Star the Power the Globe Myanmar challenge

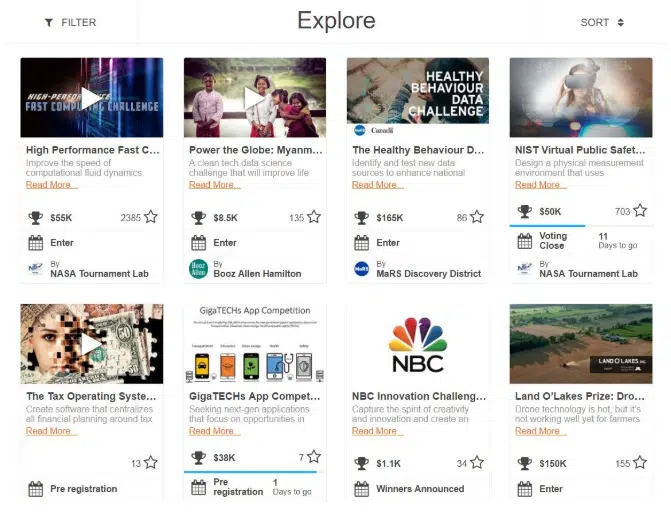tap(314, 217)
